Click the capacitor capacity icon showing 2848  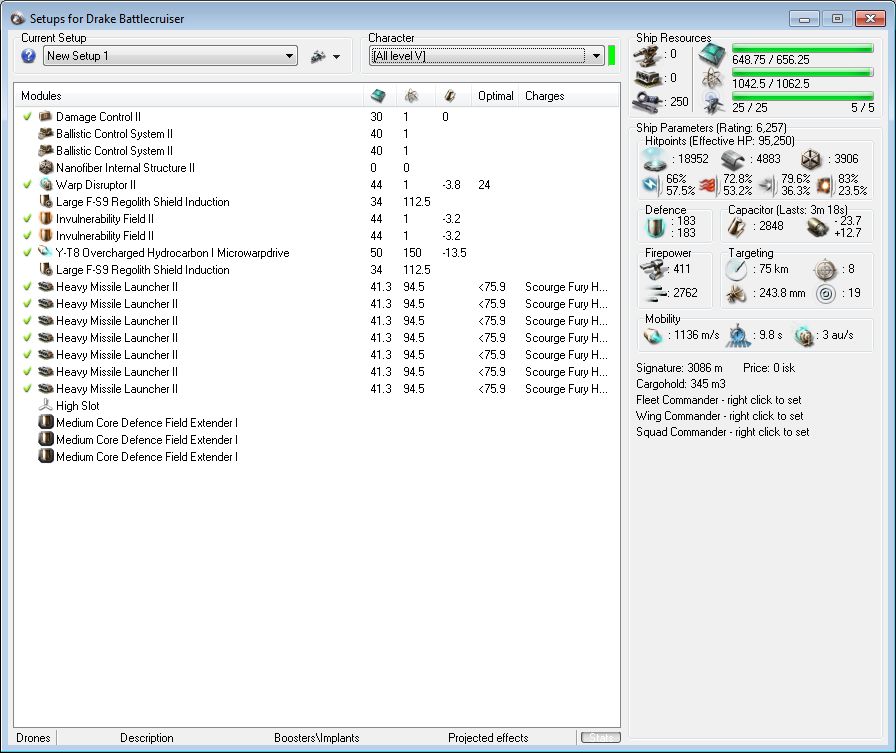[736, 227]
